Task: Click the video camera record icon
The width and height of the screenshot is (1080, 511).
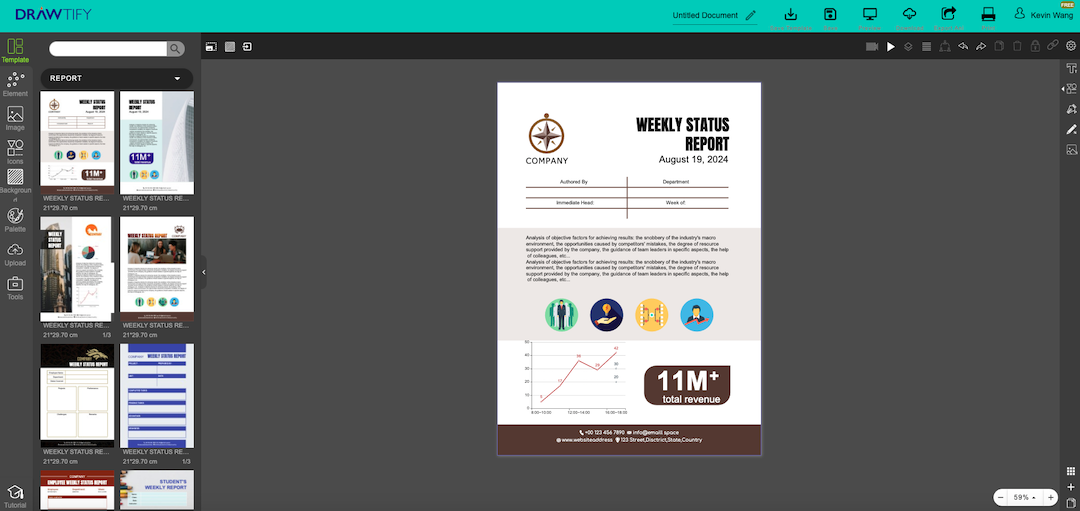Action: 872,46
